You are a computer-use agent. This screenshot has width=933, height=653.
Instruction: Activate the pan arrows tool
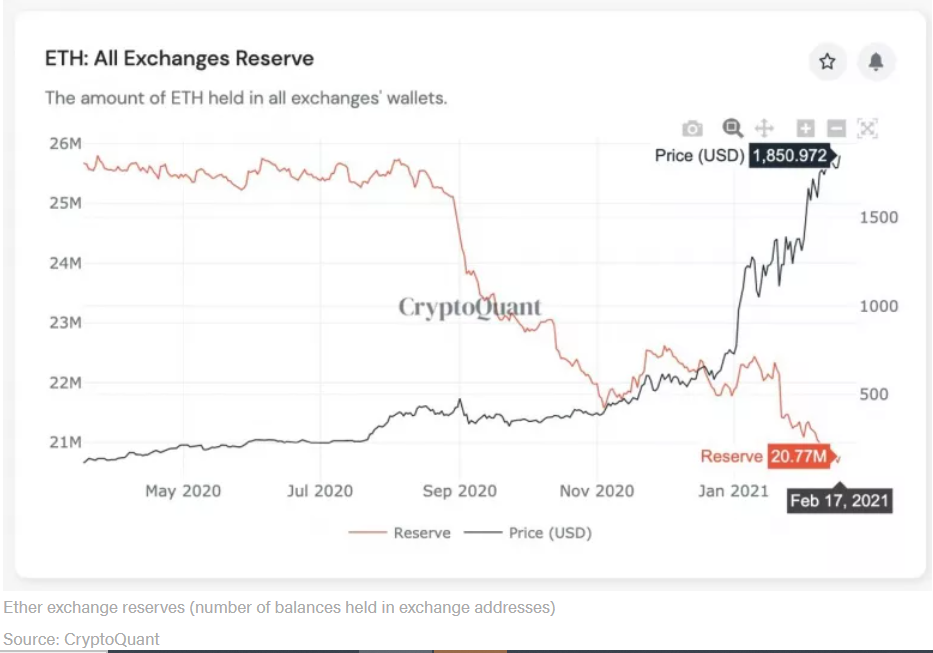click(764, 128)
